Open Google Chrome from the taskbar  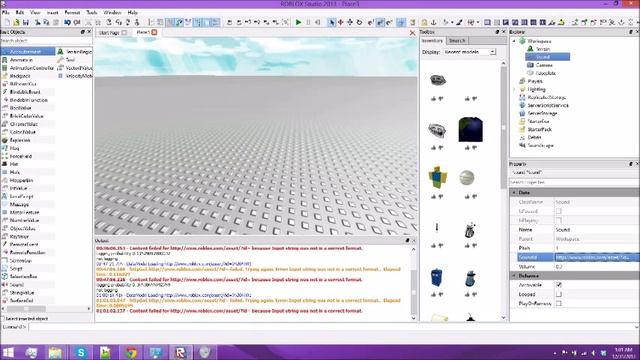131,352
